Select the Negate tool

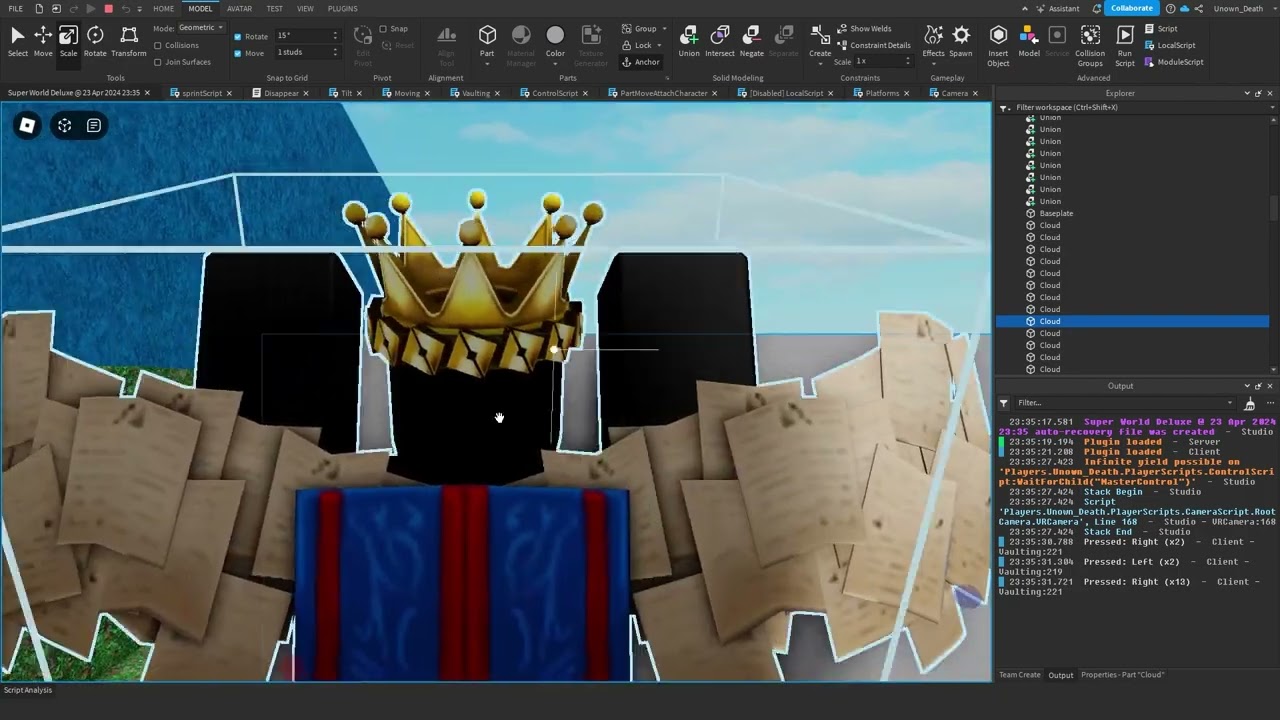click(x=751, y=40)
